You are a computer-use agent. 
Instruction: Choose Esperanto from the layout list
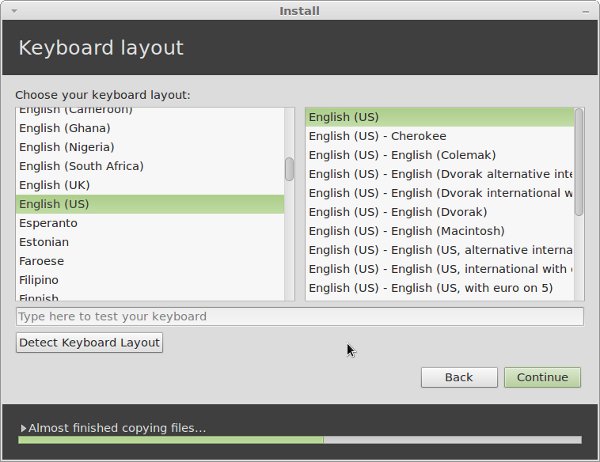point(48,223)
